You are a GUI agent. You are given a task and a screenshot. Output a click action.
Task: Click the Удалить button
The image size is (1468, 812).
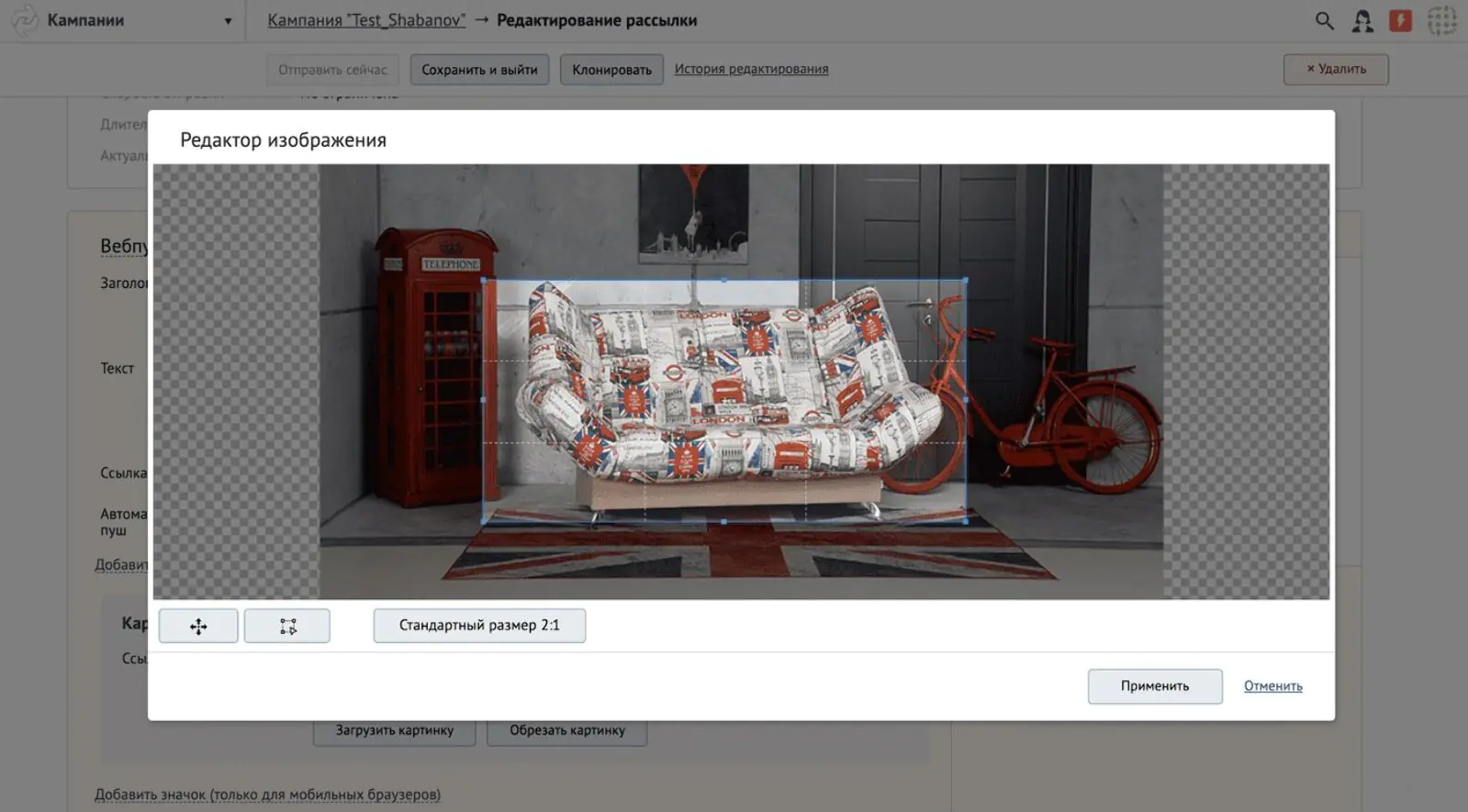1336,69
